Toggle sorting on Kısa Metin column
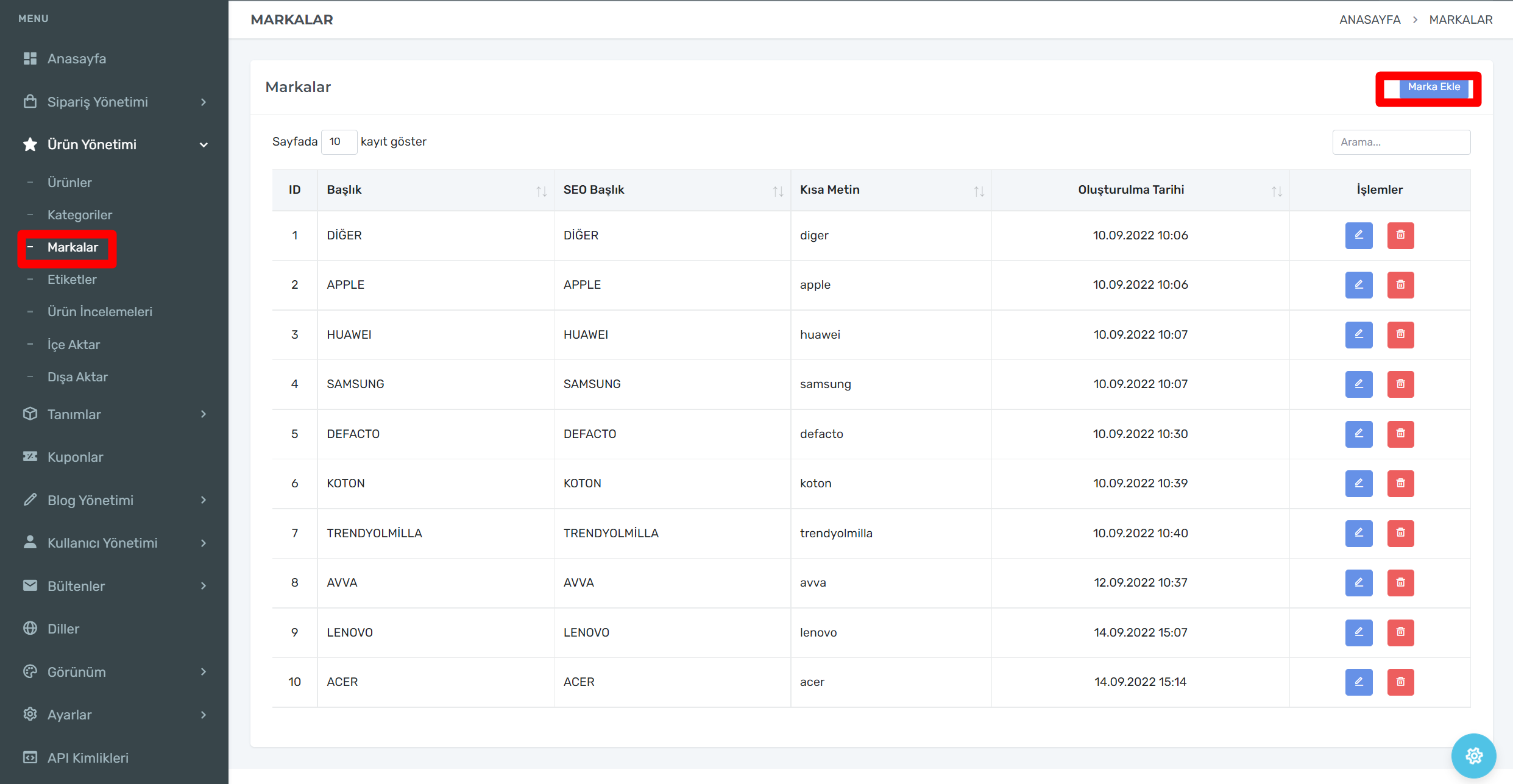This screenshot has height=784, width=1513. click(979, 191)
